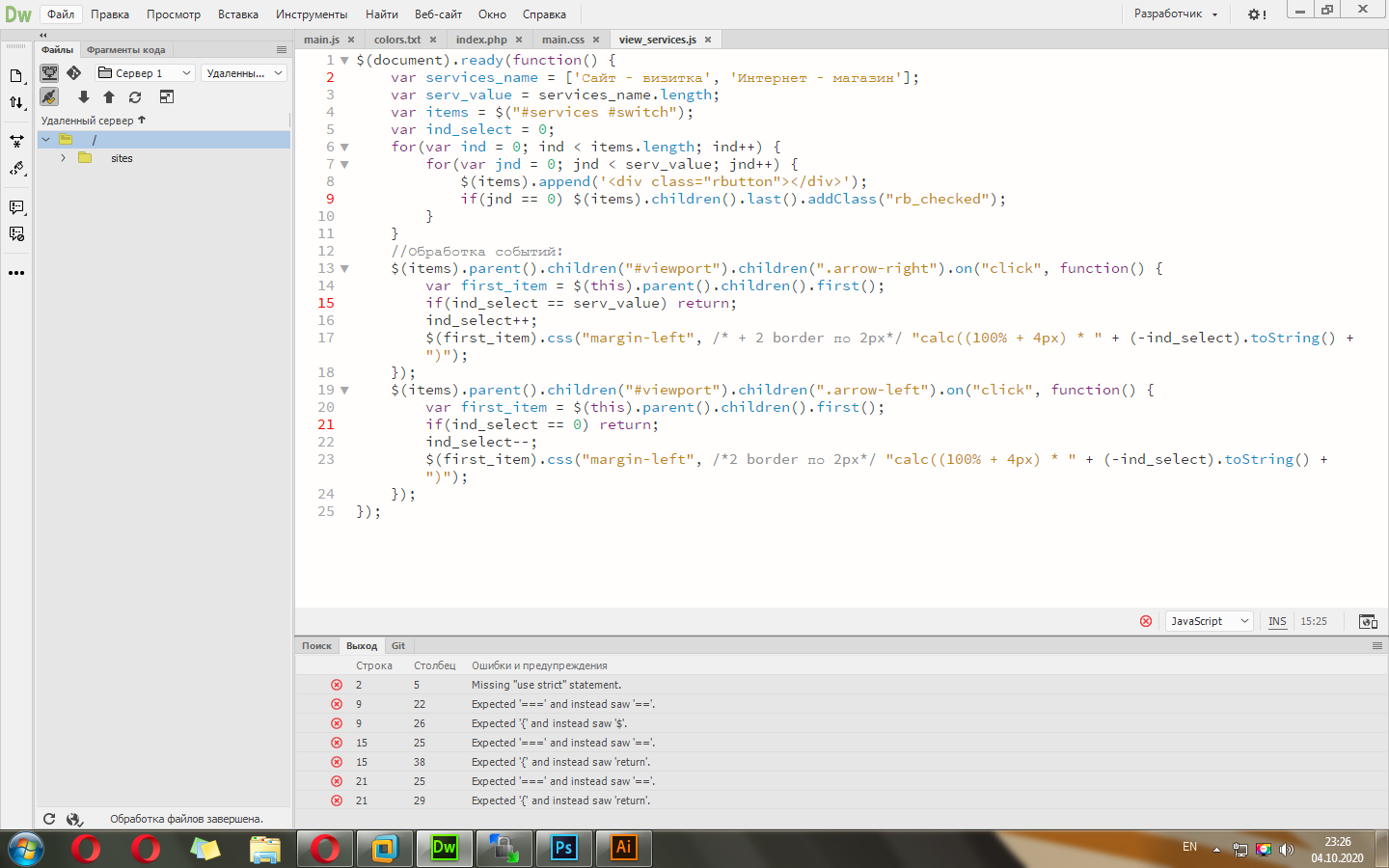Screen dimensions: 1389x868
Task: Open Windows Start button
Action: click(25, 849)
